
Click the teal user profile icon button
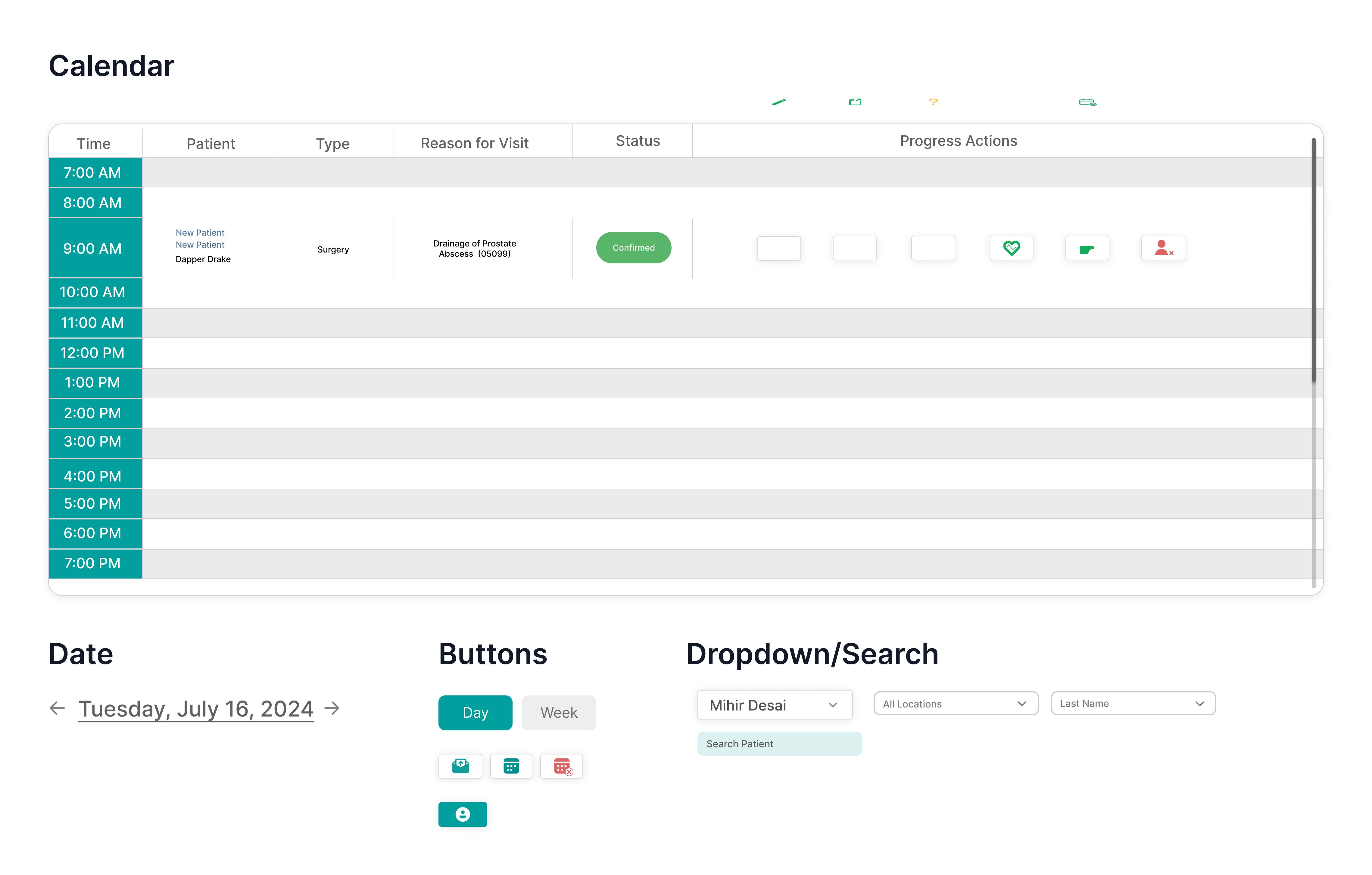pos(463,814)
